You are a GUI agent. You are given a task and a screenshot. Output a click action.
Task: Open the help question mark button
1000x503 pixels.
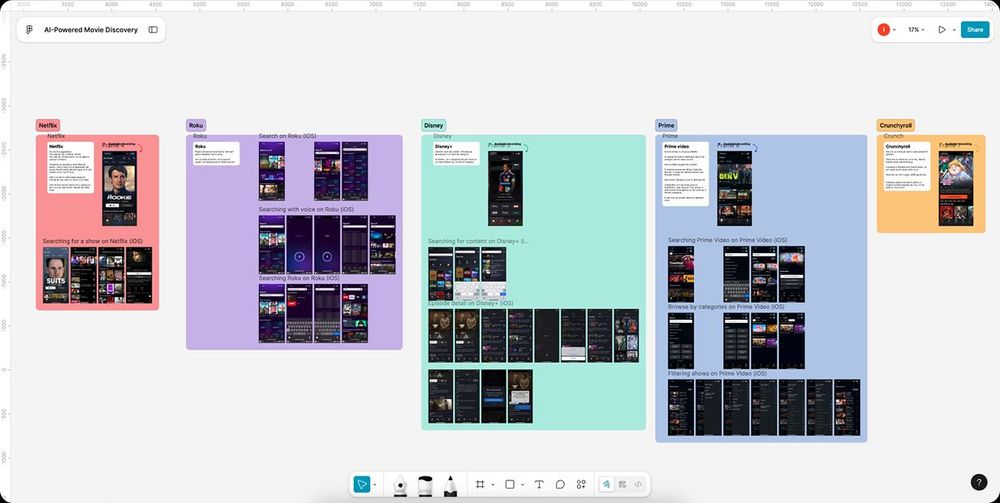[x=979, y=483]
